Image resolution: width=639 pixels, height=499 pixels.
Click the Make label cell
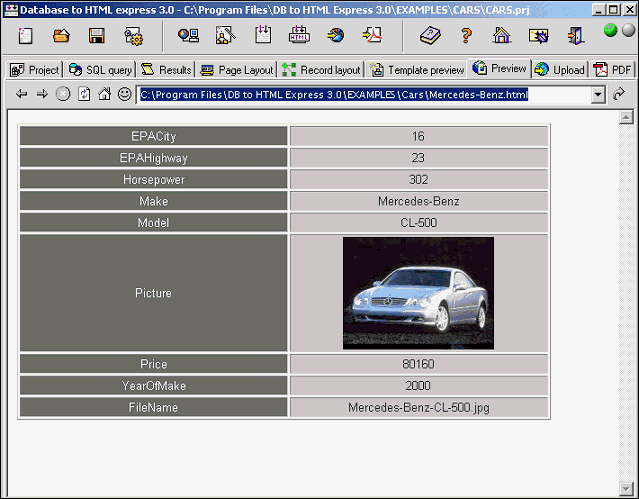(153, 201)
